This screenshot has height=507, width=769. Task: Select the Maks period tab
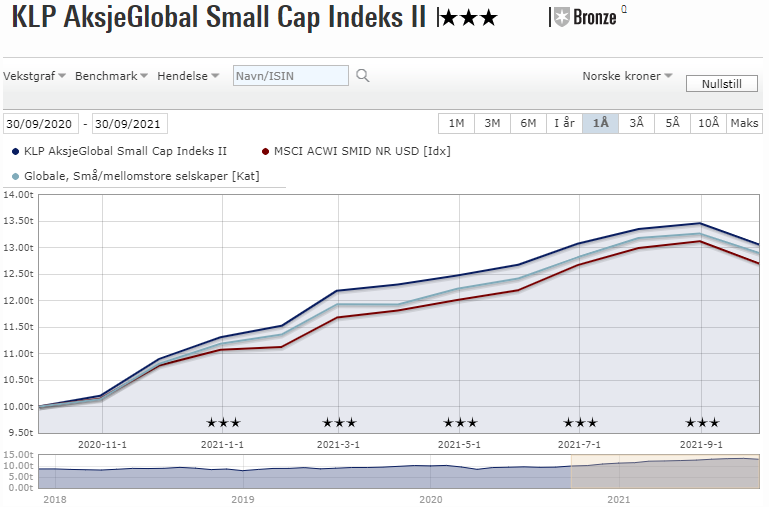[744, 123]
